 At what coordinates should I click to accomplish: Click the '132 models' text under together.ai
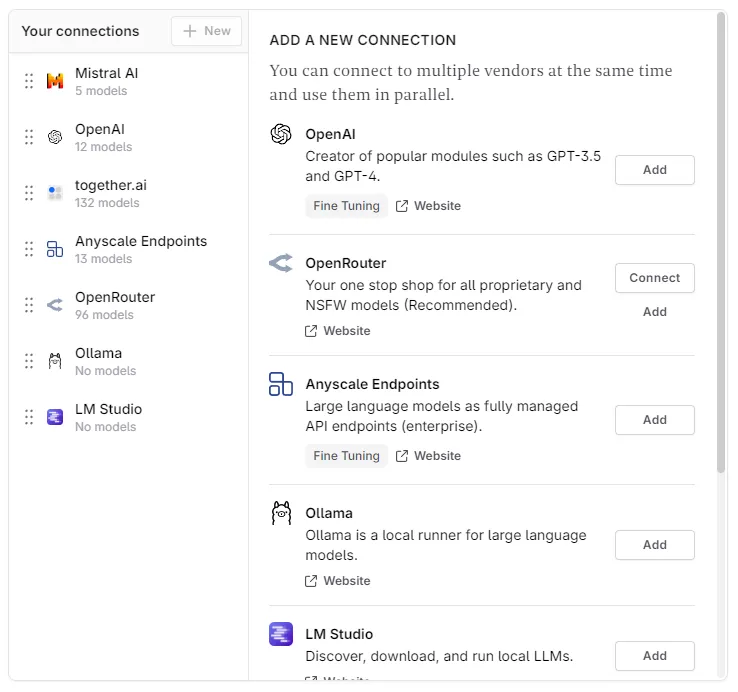pos(107,203)
